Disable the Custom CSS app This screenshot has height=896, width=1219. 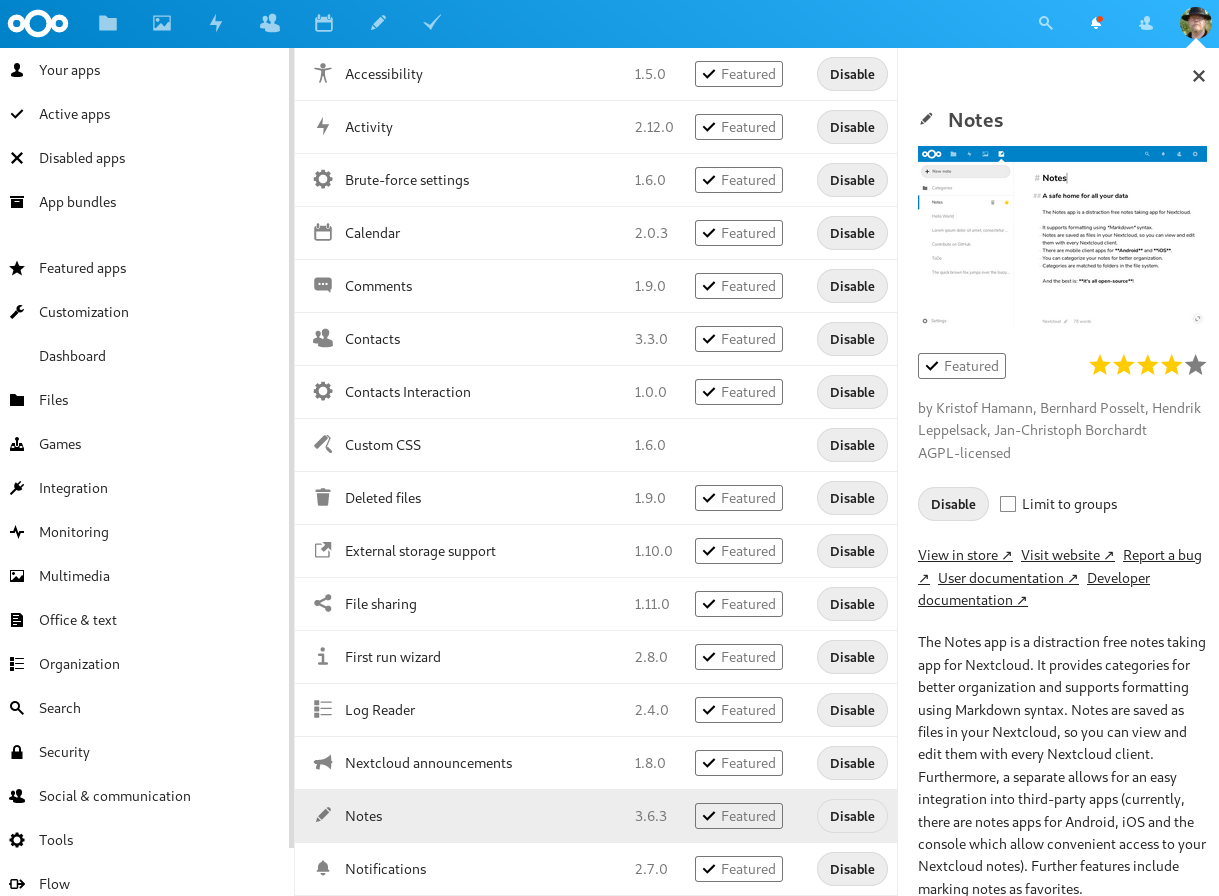click(x=852, y=445)
